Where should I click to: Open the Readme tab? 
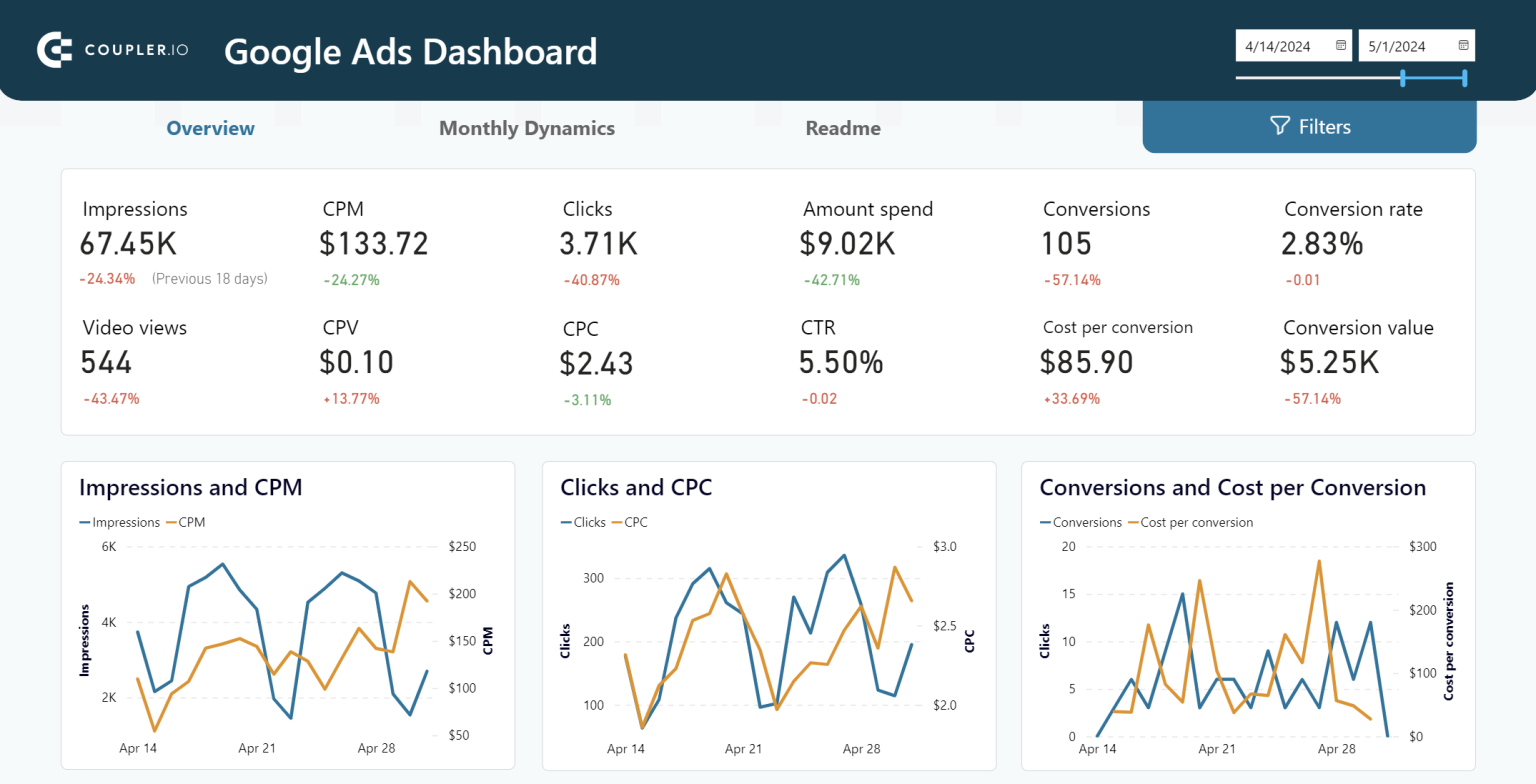[x=843, y=128]
